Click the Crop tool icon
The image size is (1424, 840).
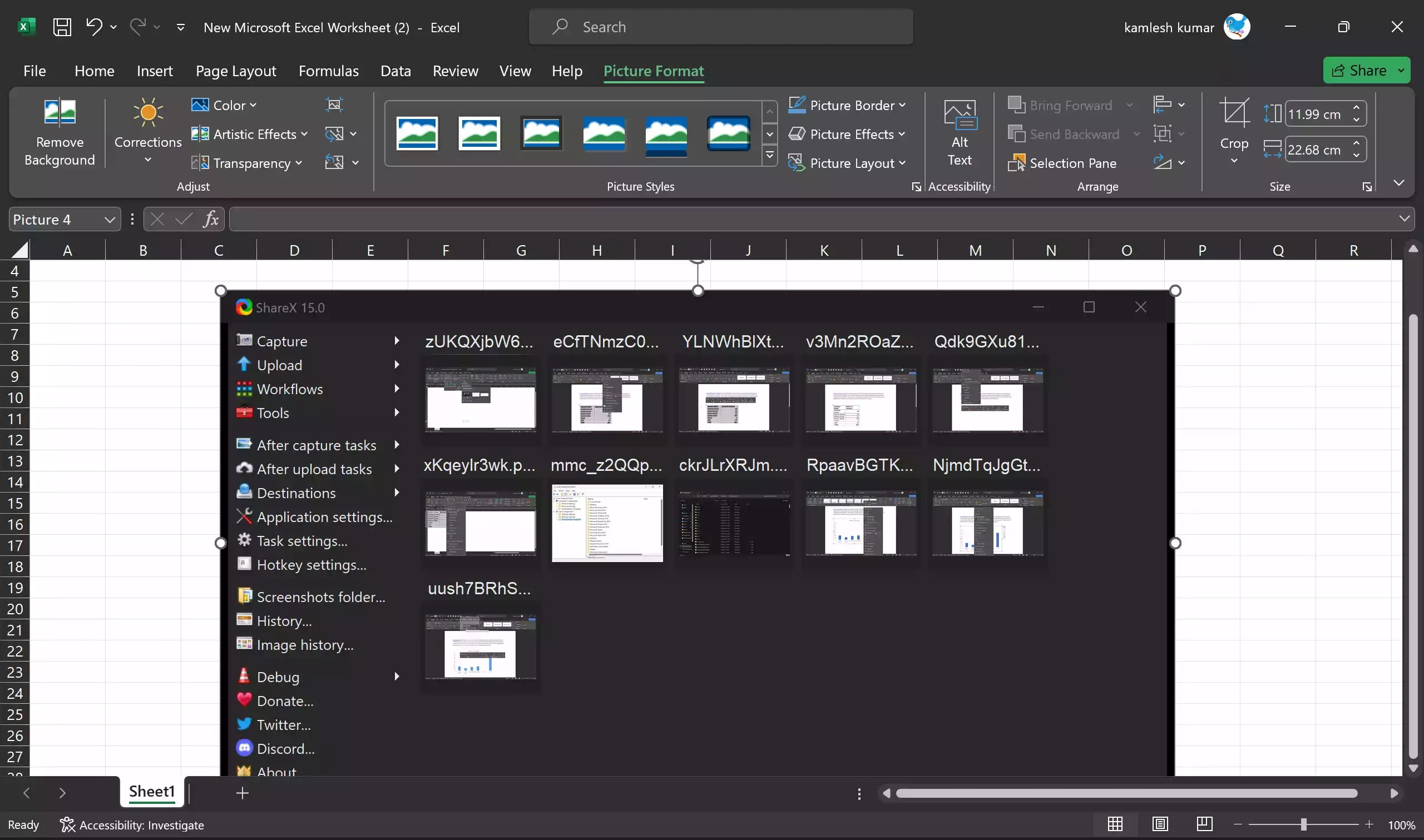coord(1234,112)
